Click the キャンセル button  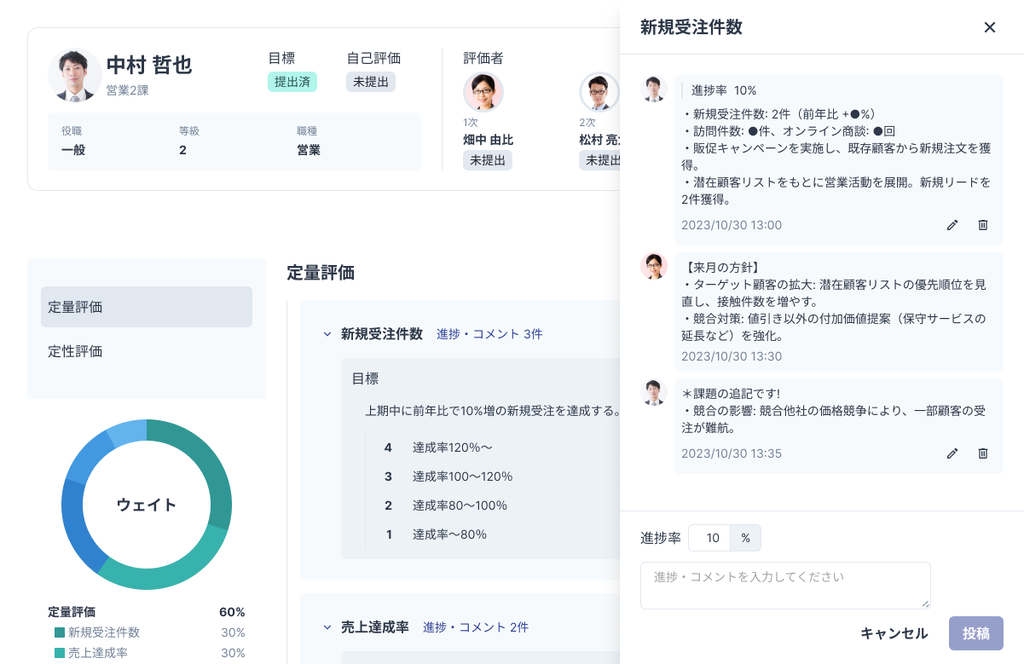tap(894, 633)
